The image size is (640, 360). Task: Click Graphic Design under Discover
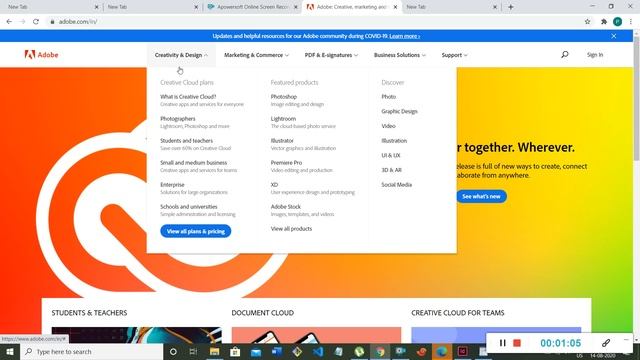point(399,111)
